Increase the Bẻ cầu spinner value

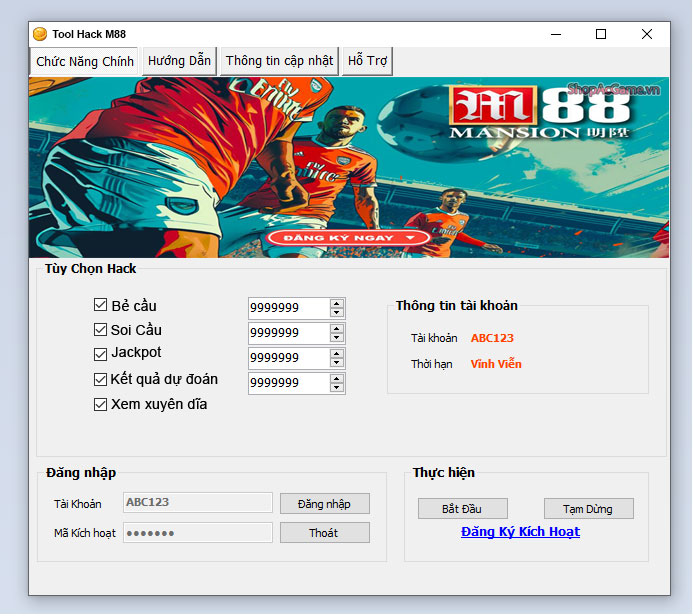337,304
